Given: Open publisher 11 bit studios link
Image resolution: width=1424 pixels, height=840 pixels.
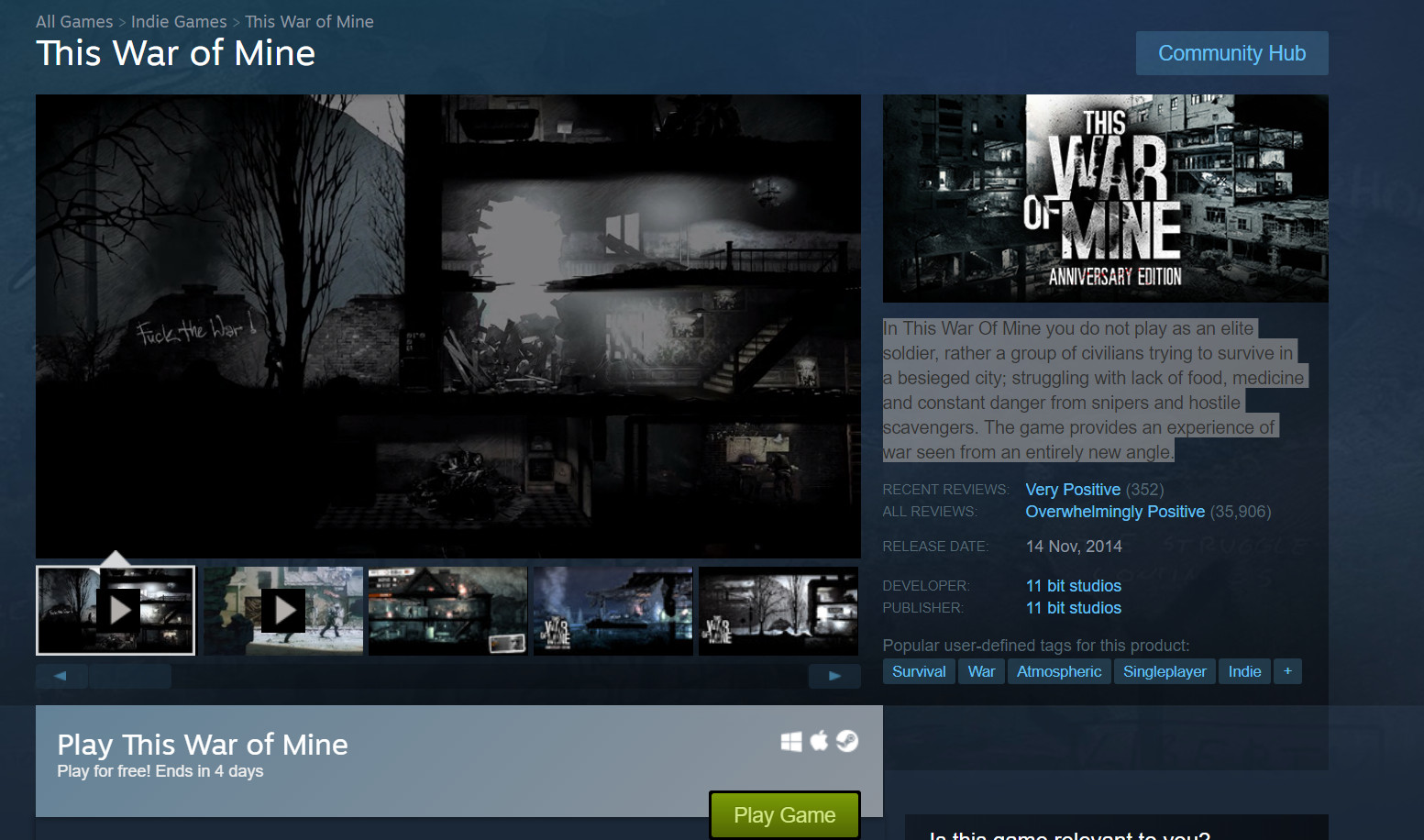Looking at the screenshot, I should [1073, 608].
